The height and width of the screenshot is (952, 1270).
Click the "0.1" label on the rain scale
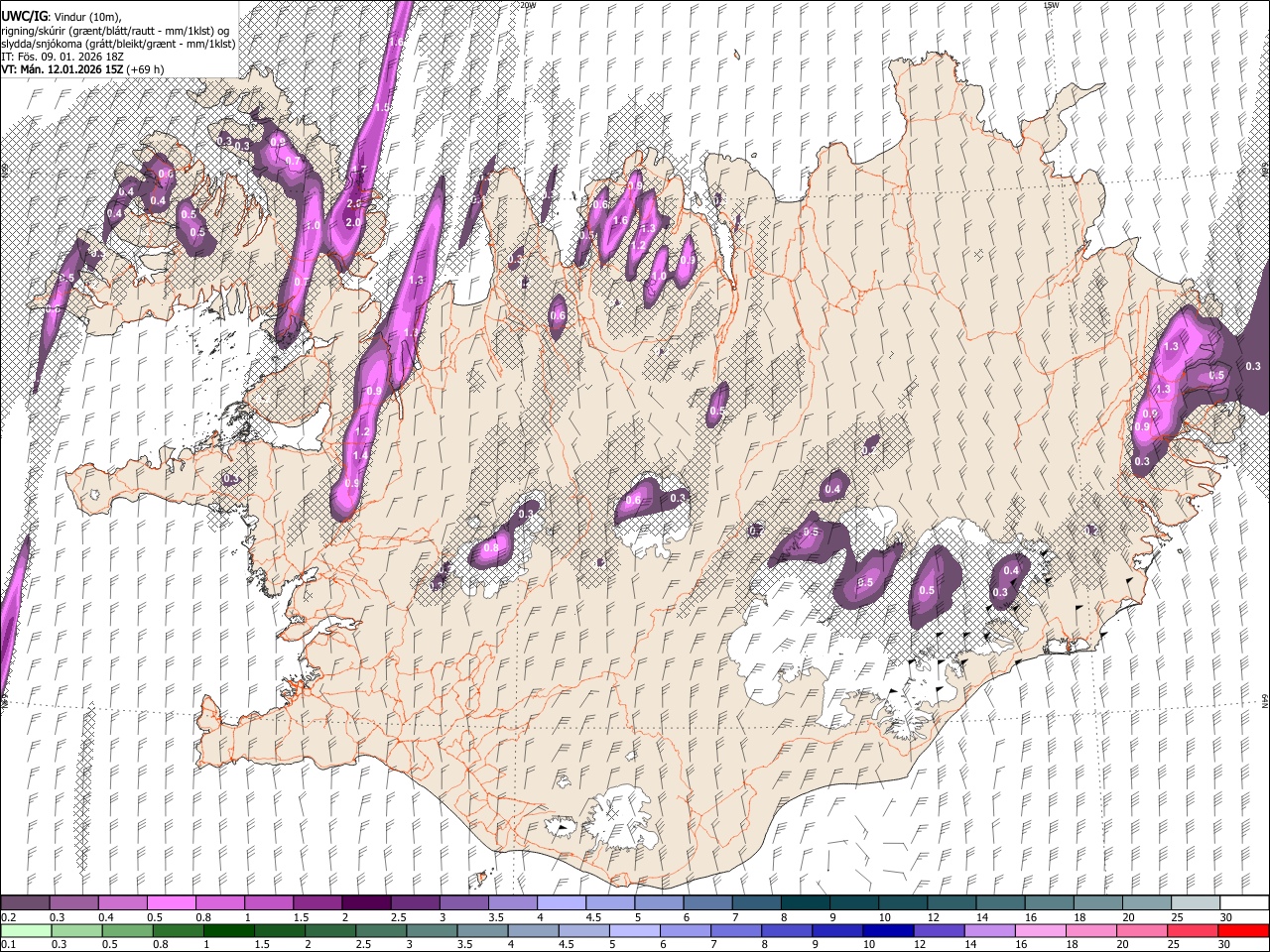tap(8, 945)
